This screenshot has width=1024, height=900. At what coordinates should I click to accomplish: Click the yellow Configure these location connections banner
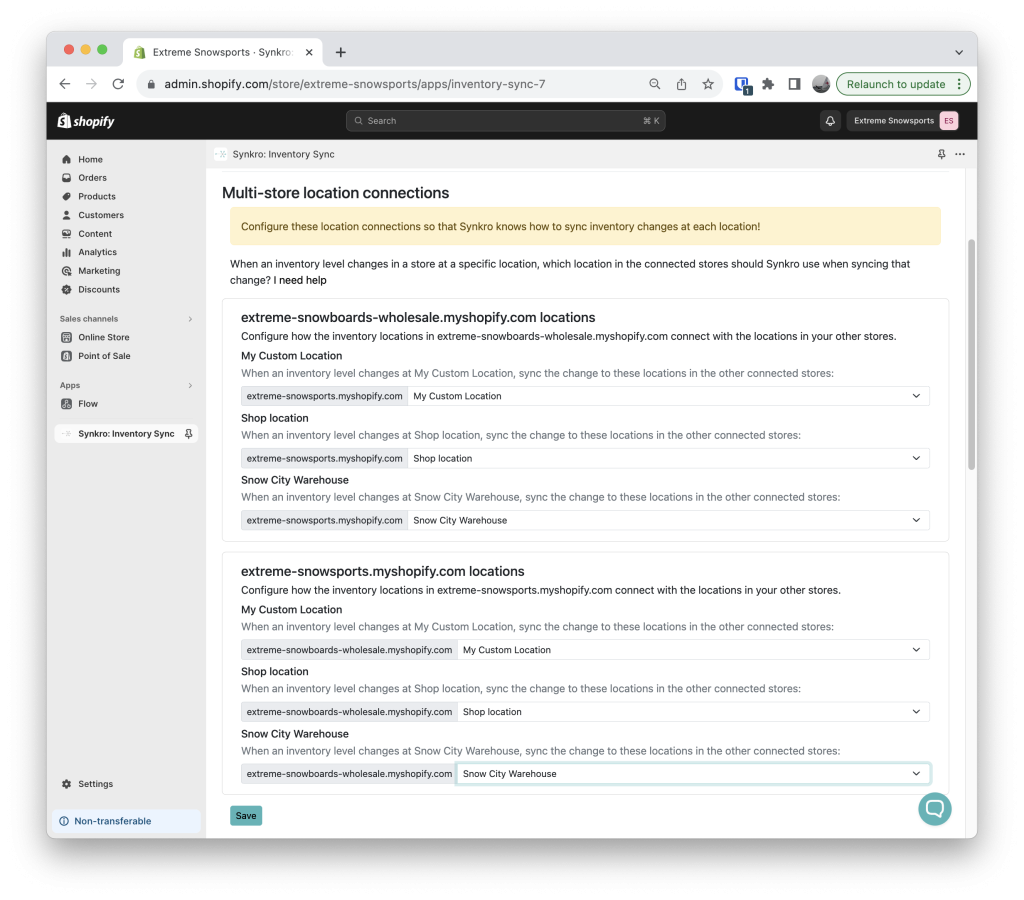pos(585,227)
